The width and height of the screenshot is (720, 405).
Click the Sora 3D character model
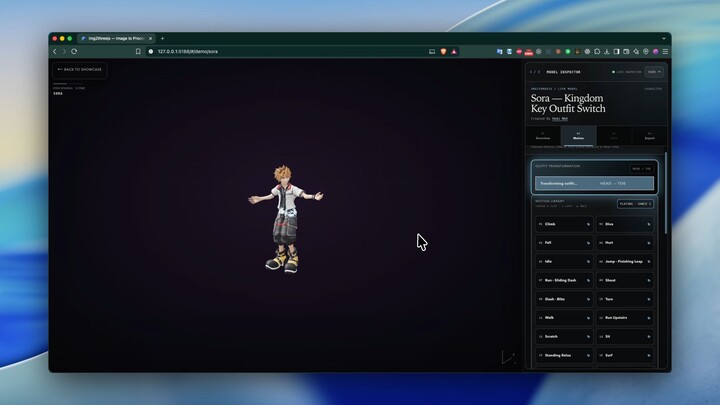285,219
